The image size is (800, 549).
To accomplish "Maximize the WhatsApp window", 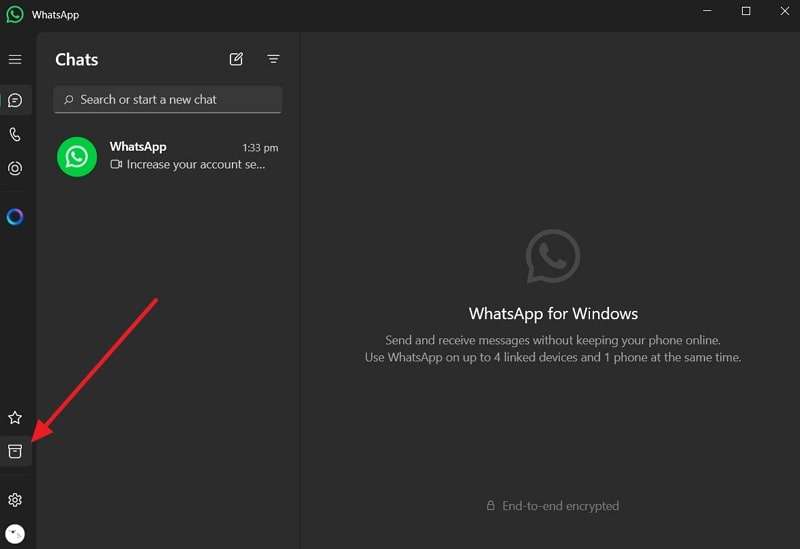I will pyautogui.click(x=746, y=12).
